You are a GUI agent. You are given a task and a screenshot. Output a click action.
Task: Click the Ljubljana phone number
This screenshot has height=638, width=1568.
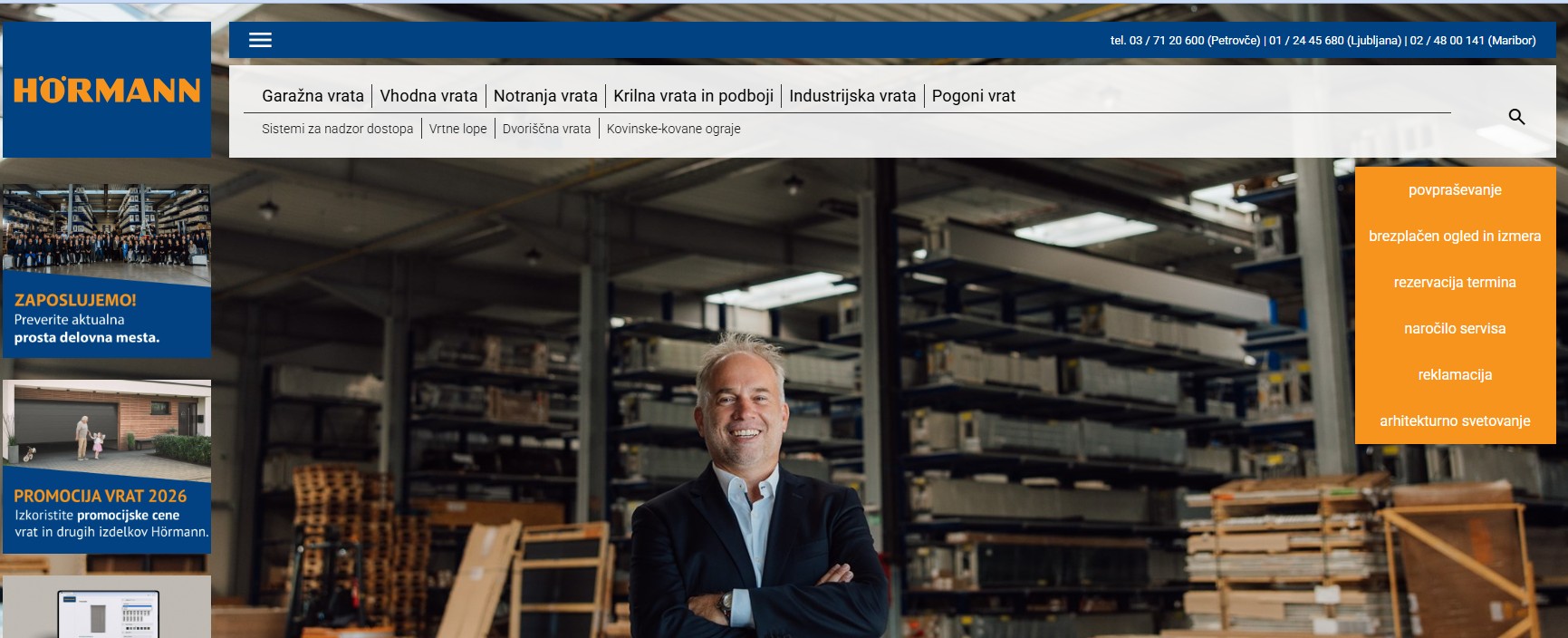[x=1335, y=41]
